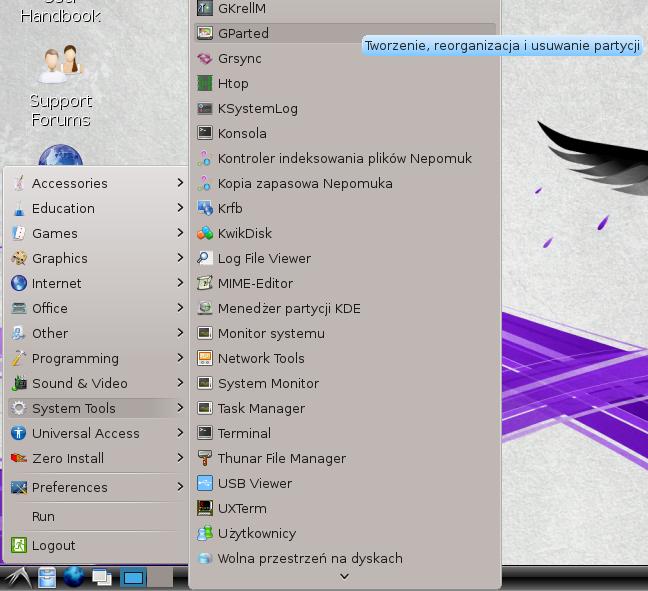Click the Internet globe category icon
This screenshot has height=591, width=648.
[x=19, y=284]
